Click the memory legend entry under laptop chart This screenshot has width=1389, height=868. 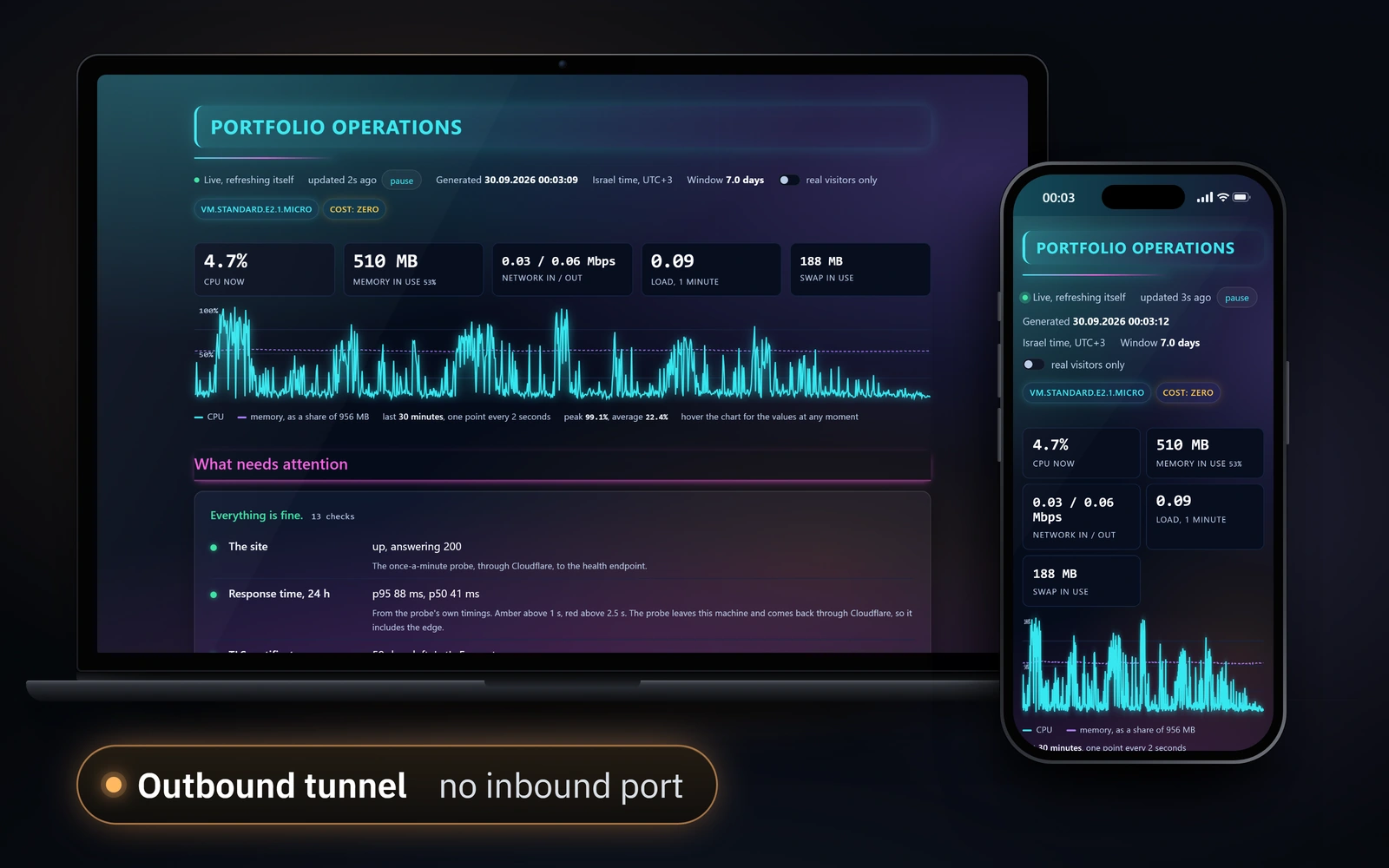coord(303,418)
